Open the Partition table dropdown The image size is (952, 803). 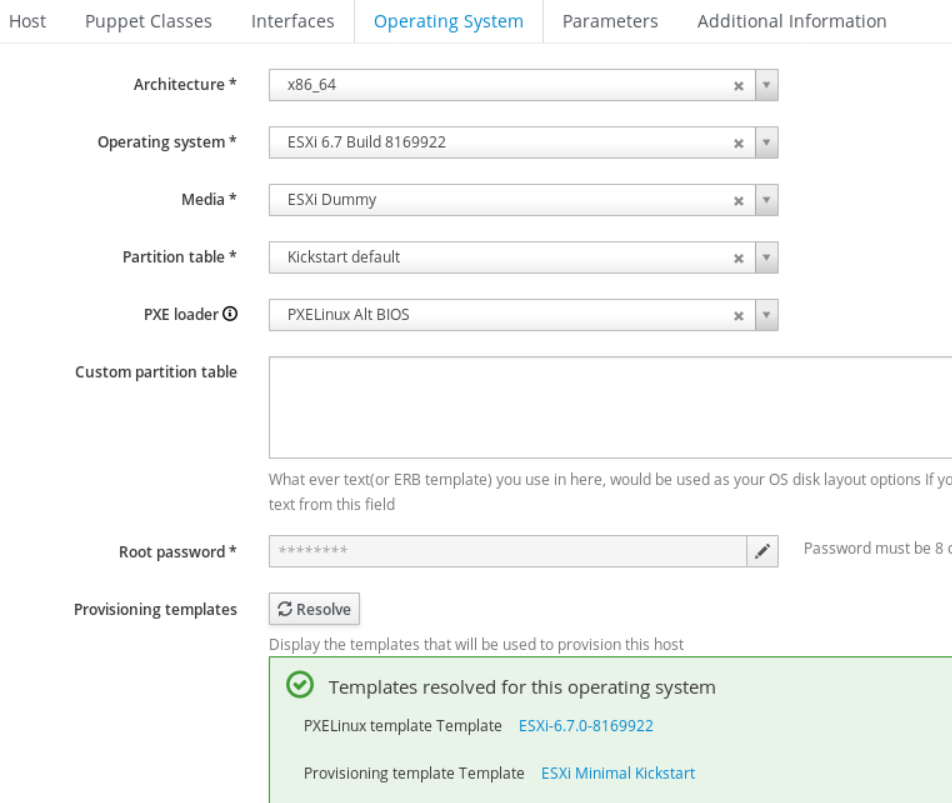[766, 258]
